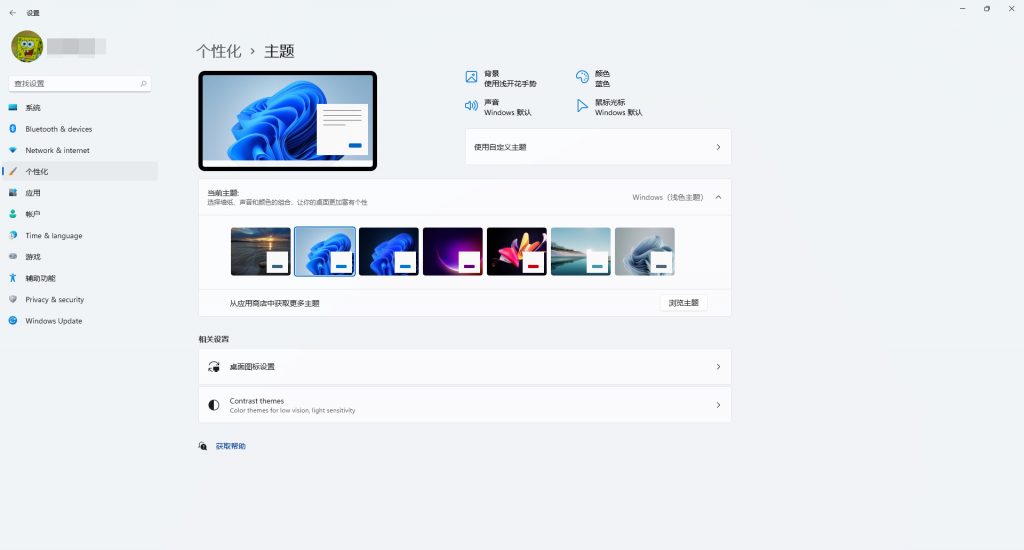The height and width of the screenshot is (550, 1024).
Task: Click the Time & language globe icon
Action: pyautogui.click(x=12, y=235)
